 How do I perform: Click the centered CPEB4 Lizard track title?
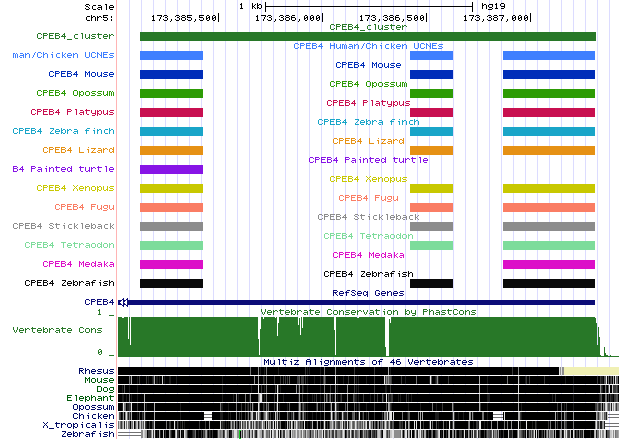pyautogui.click(x=366, y=140)
